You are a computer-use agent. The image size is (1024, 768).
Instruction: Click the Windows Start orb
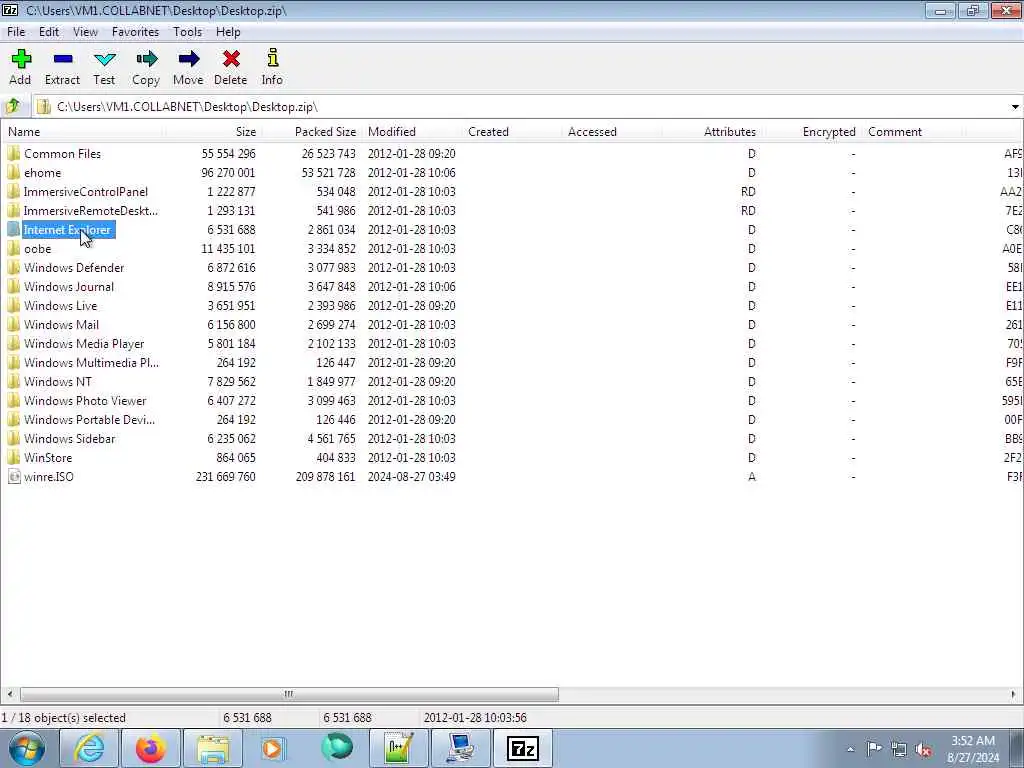[x=27, y=748]
